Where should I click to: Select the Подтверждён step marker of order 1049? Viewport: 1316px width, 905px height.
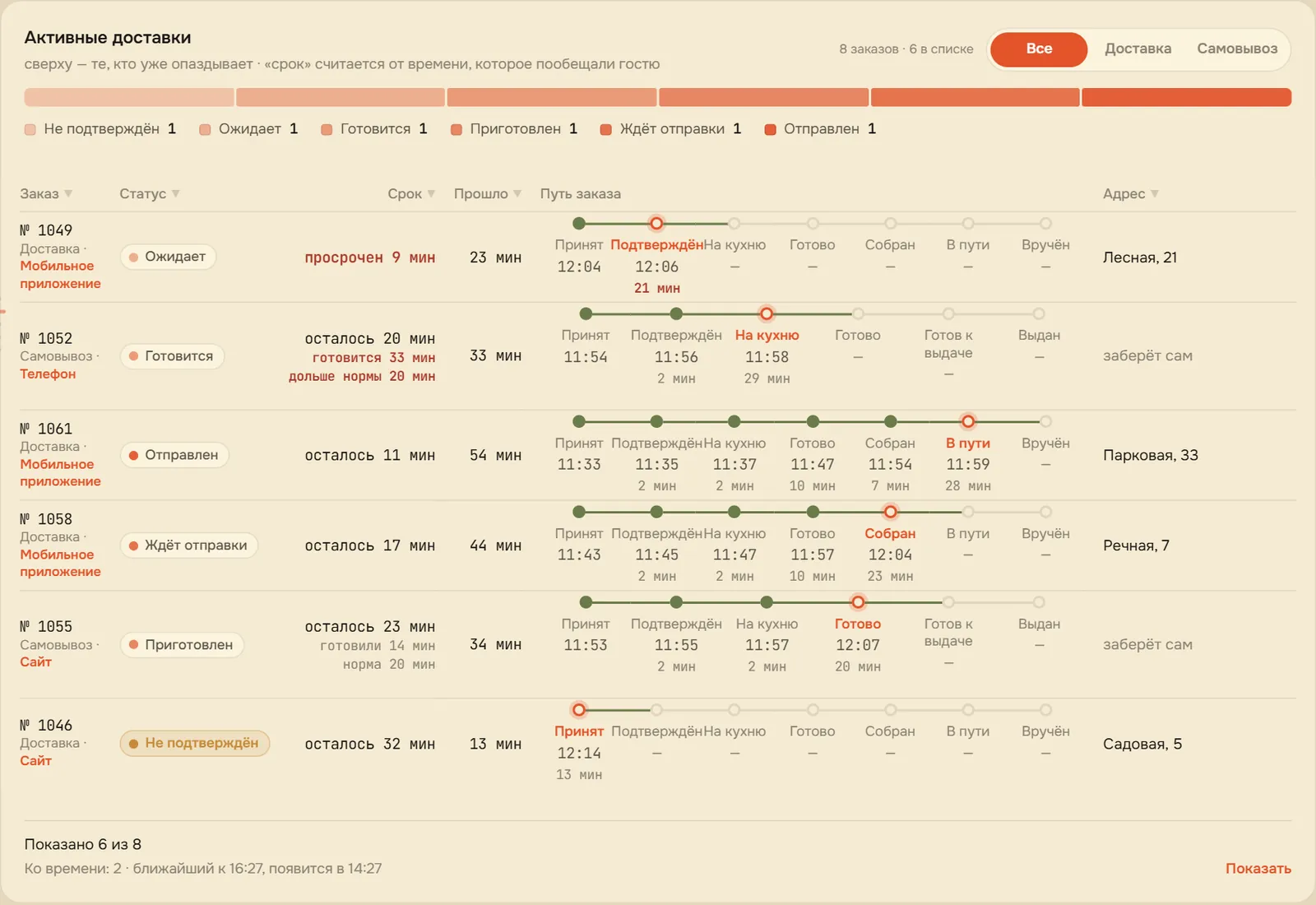pos(656,224)
